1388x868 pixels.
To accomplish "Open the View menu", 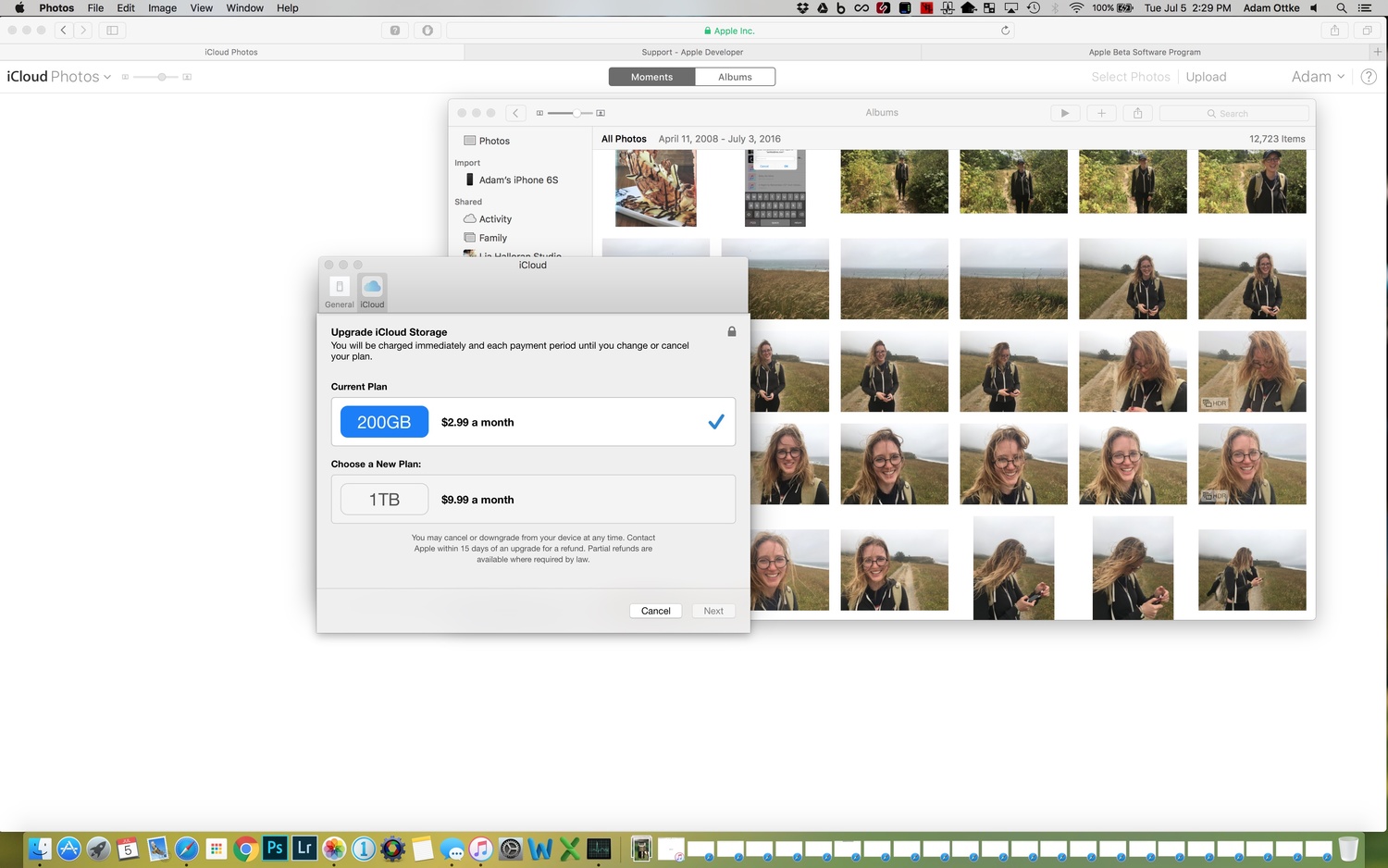I will [x=201, y=7].
